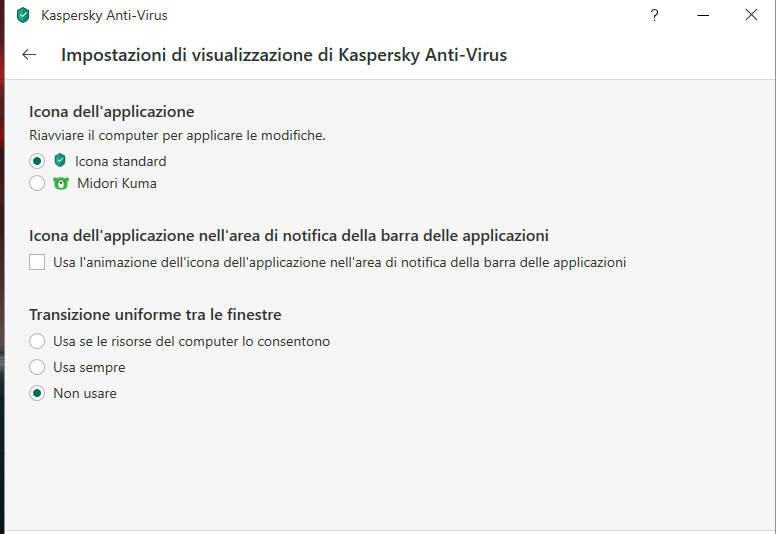Click the 'Non usare' label text
This screenshot has height=534, width=776.
[85, 393]
